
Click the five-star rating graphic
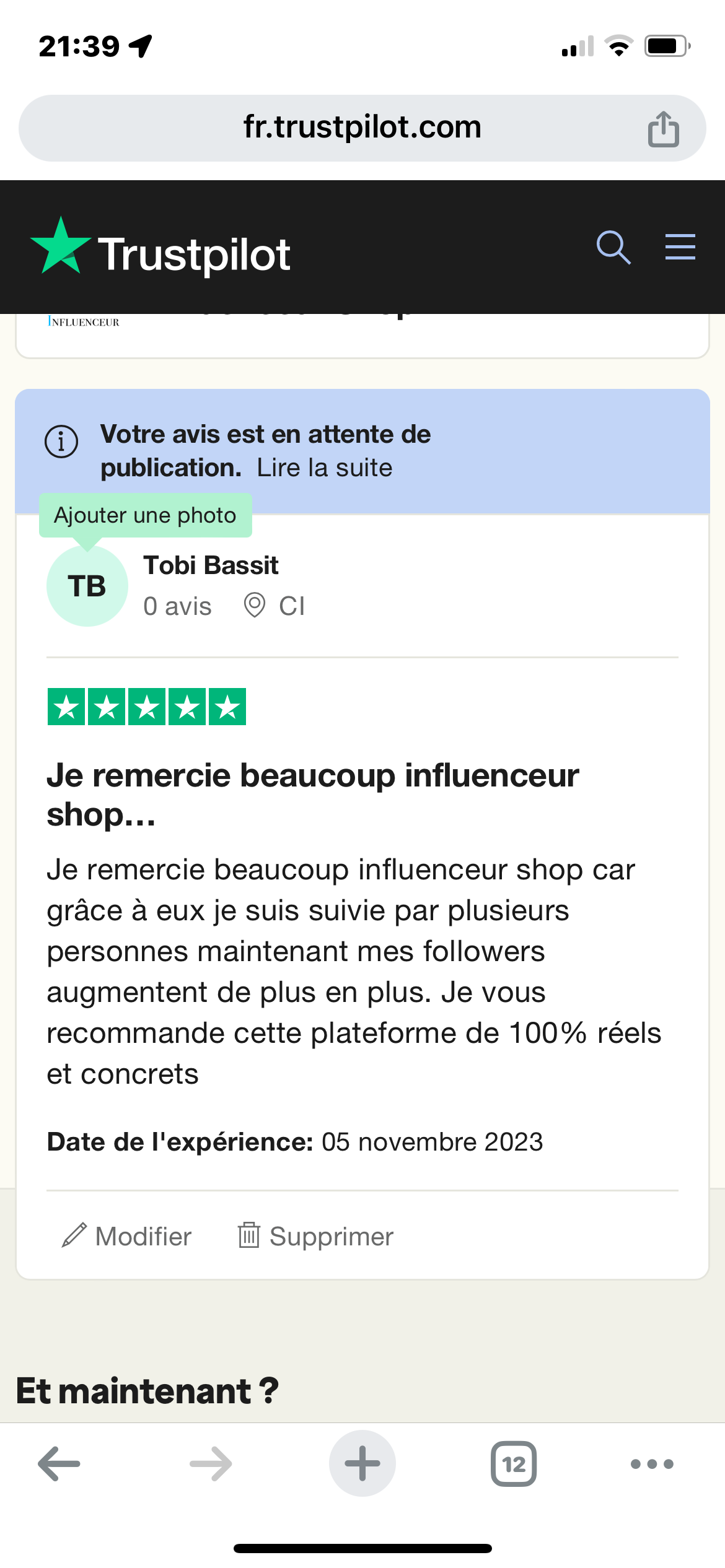click(147, 707)
